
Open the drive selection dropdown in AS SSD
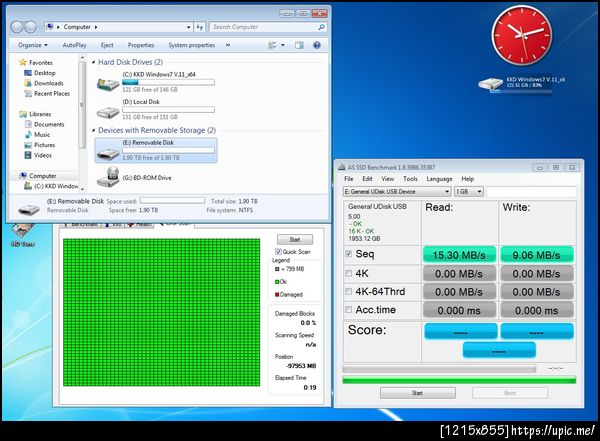point(397,191)
